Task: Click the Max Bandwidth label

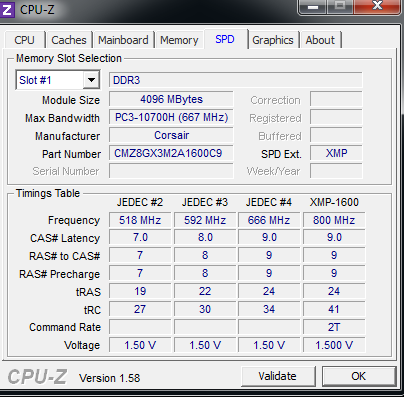Action: pos(62,118)
